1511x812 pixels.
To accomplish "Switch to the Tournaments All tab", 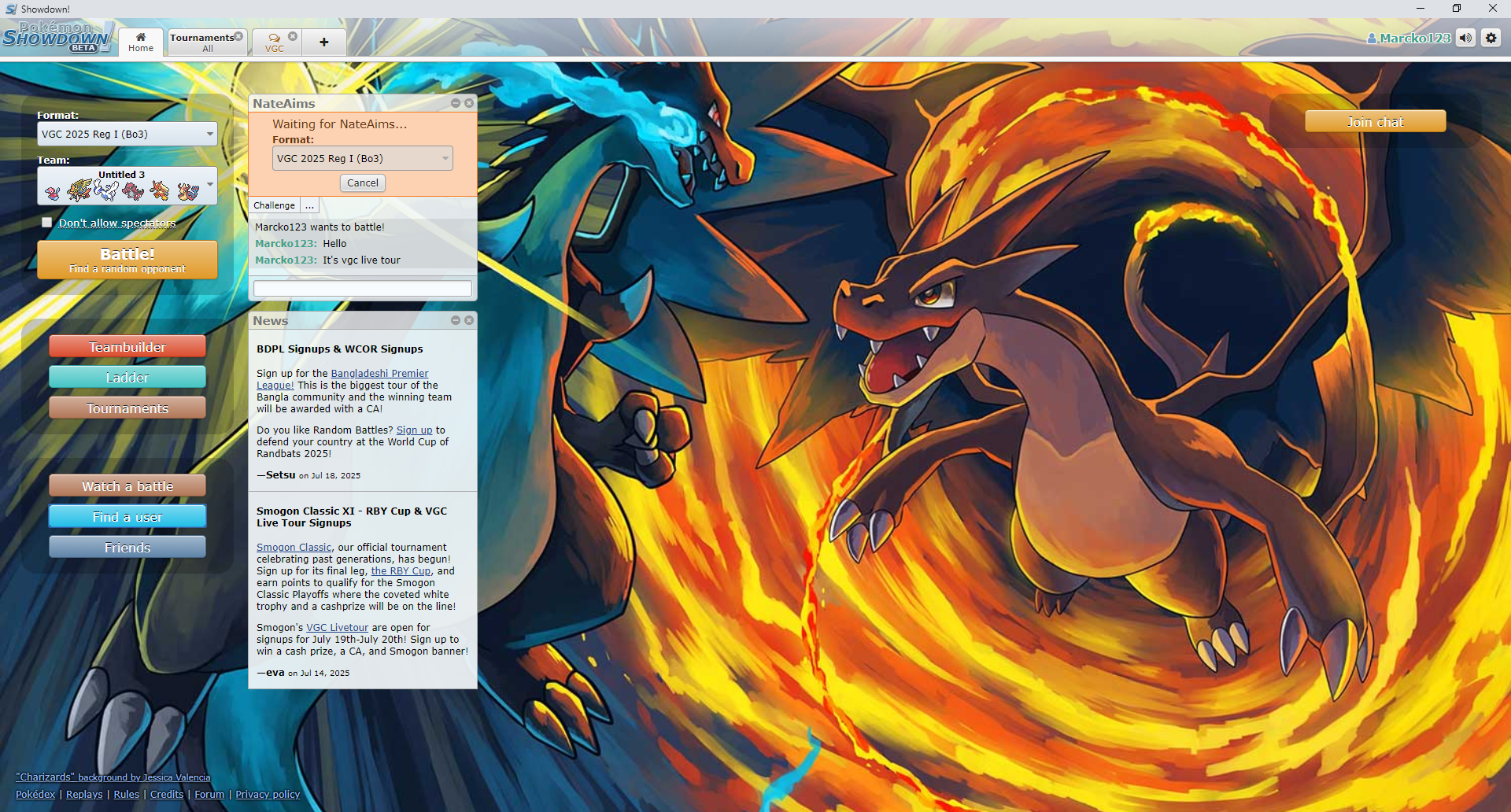I will coord(208,42).
